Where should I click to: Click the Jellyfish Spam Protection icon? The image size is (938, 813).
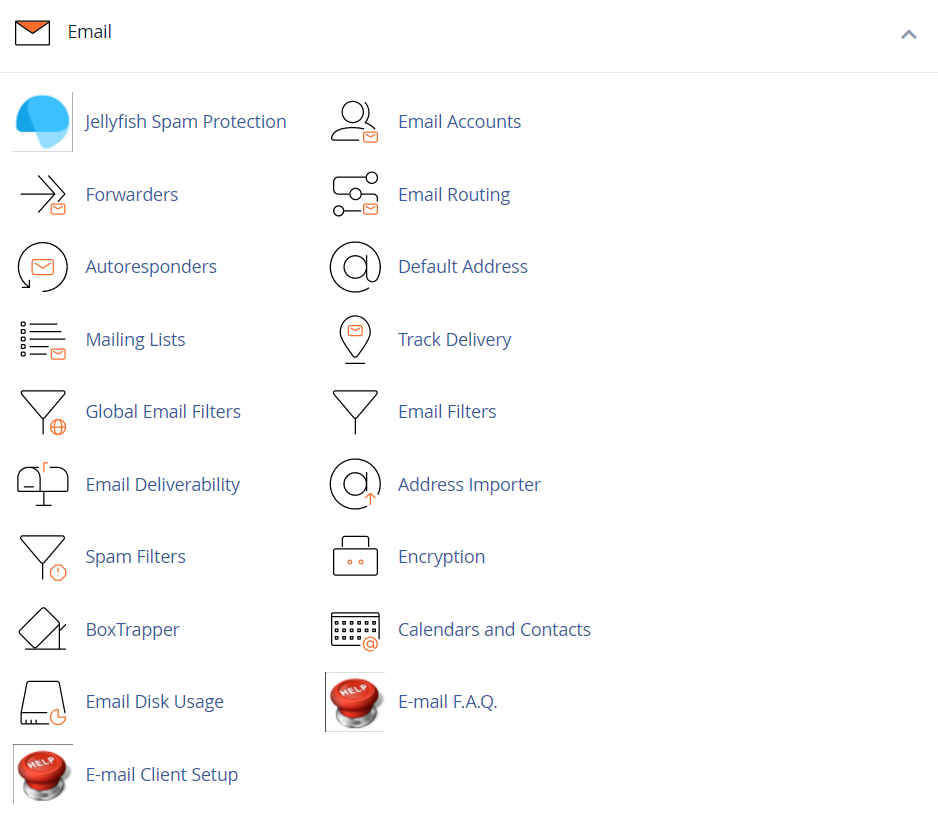[x=42, y=122]
